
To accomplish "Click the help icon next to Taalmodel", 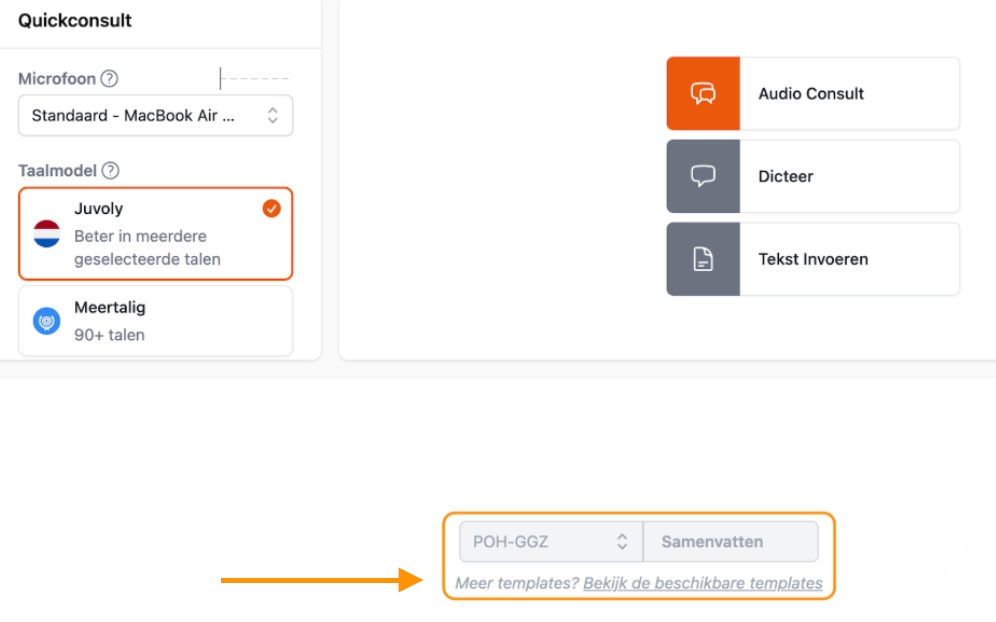I will pos(111,171).
